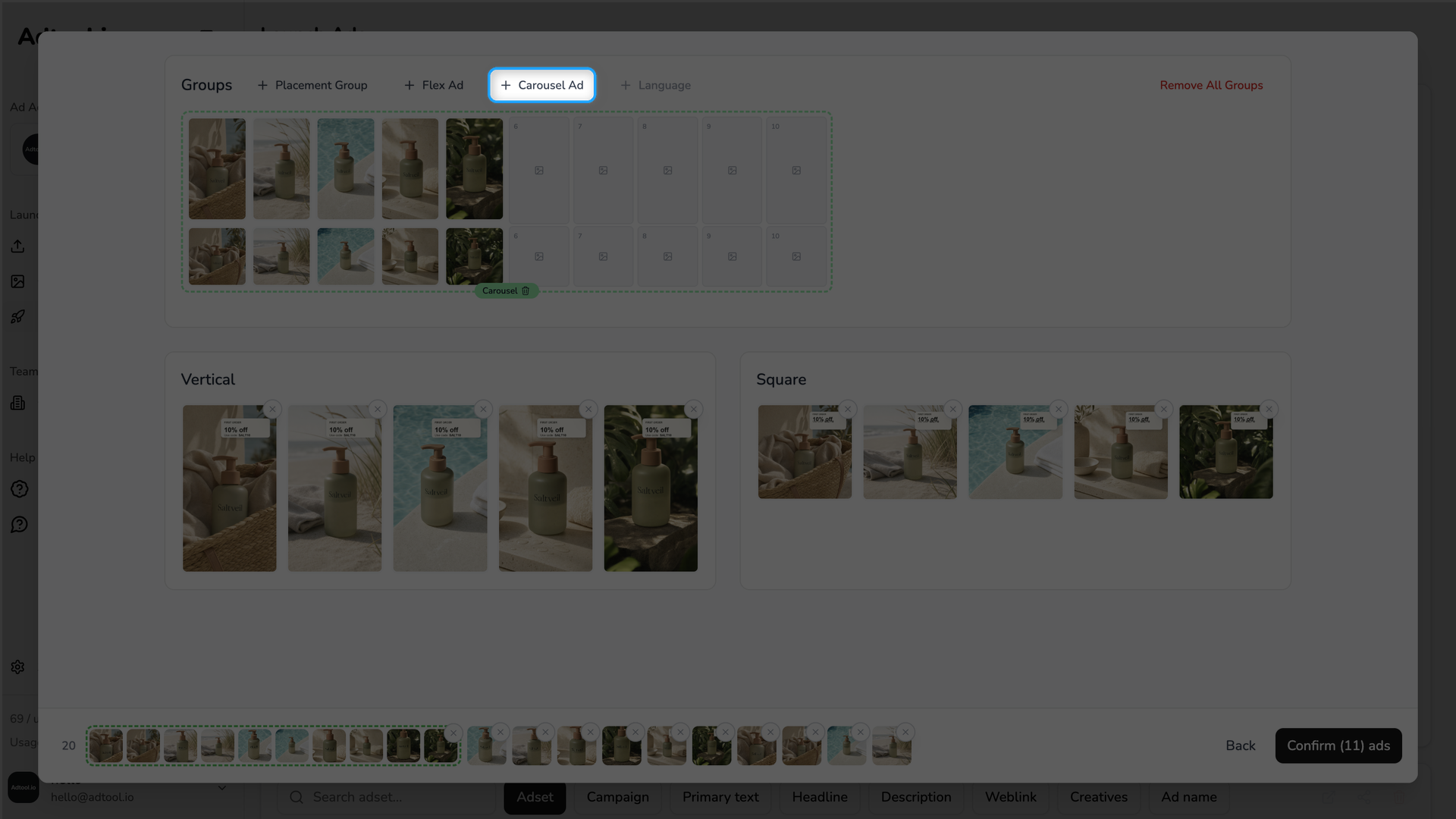This screenshot has width=1456, height=819.
Task: Open the Square bowl and towel thumbnail
Action: [x=1121, y=452]
